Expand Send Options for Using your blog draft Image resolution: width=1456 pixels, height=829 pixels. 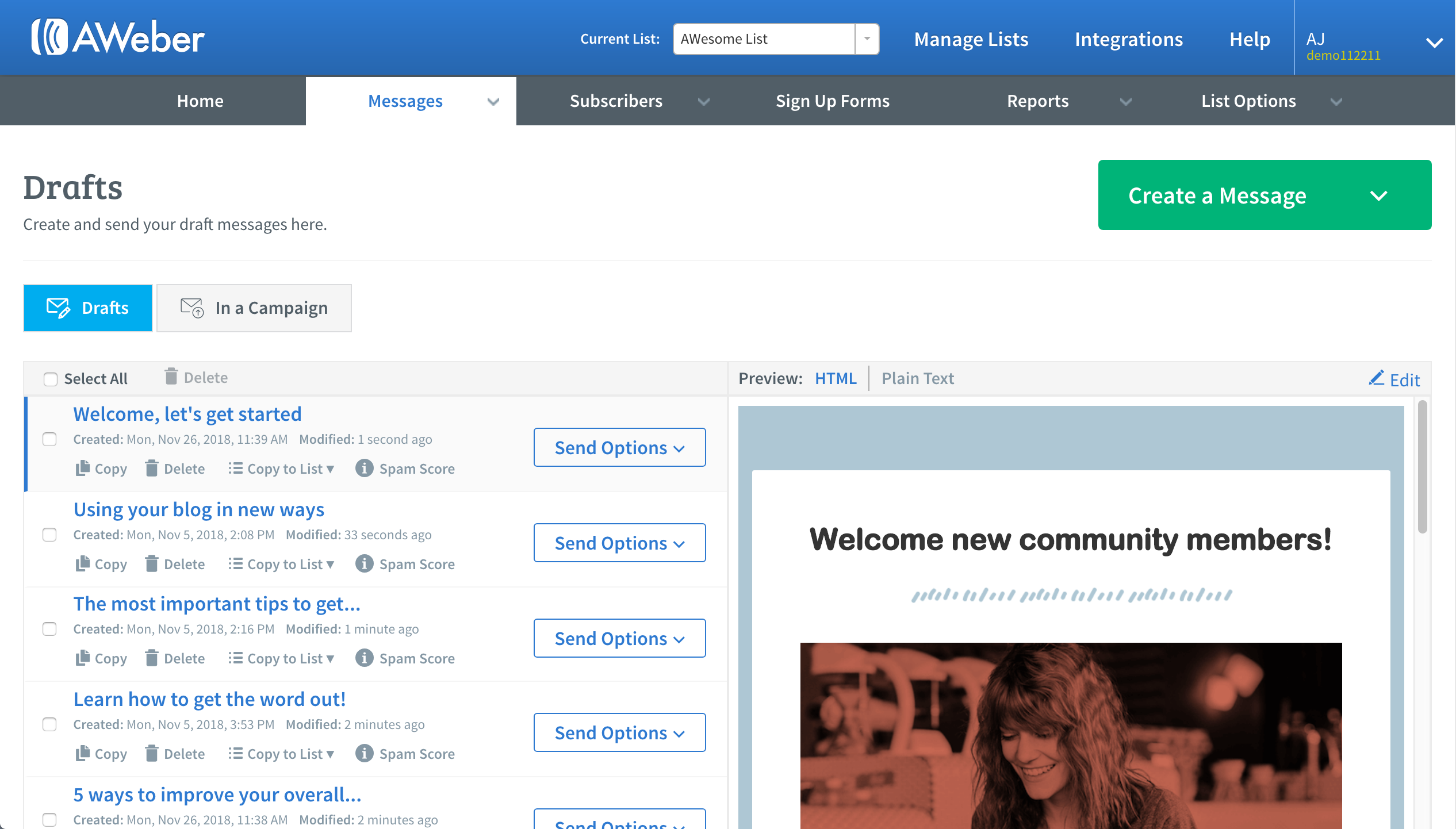pos(619,543)
